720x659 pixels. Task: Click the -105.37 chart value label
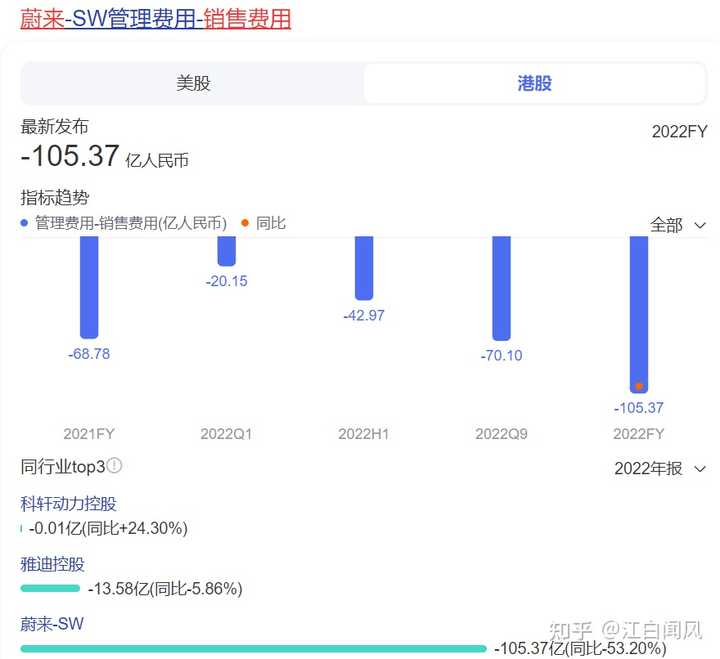[x=639, y=408]
